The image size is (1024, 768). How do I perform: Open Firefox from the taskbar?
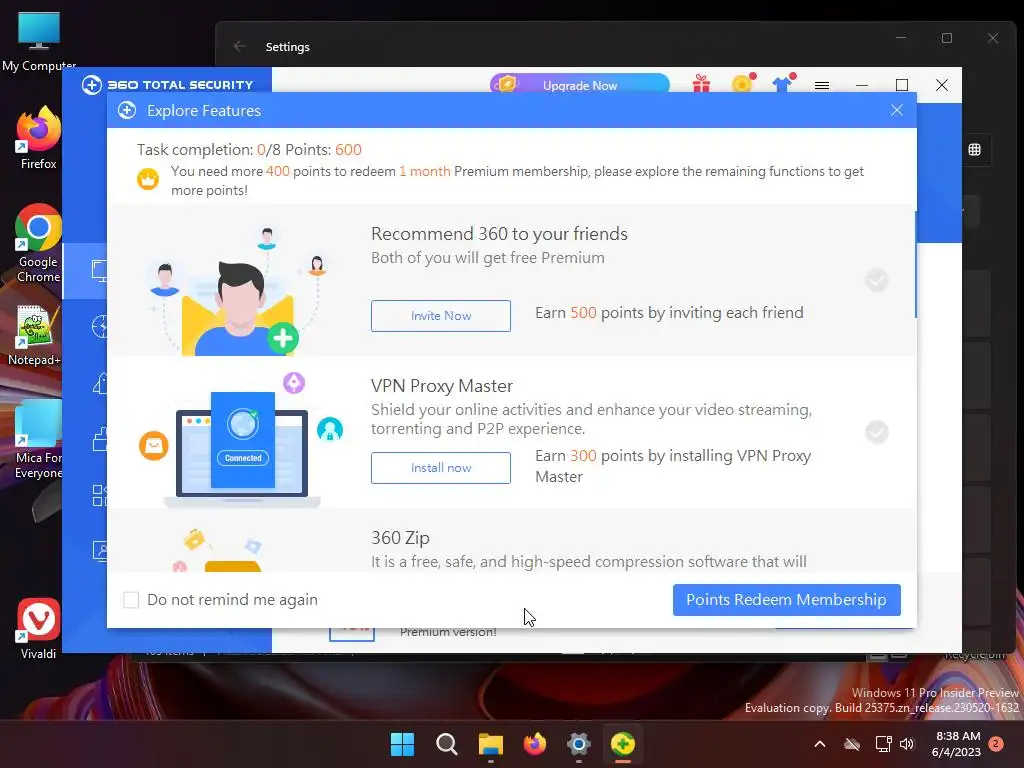coord(535,744)
